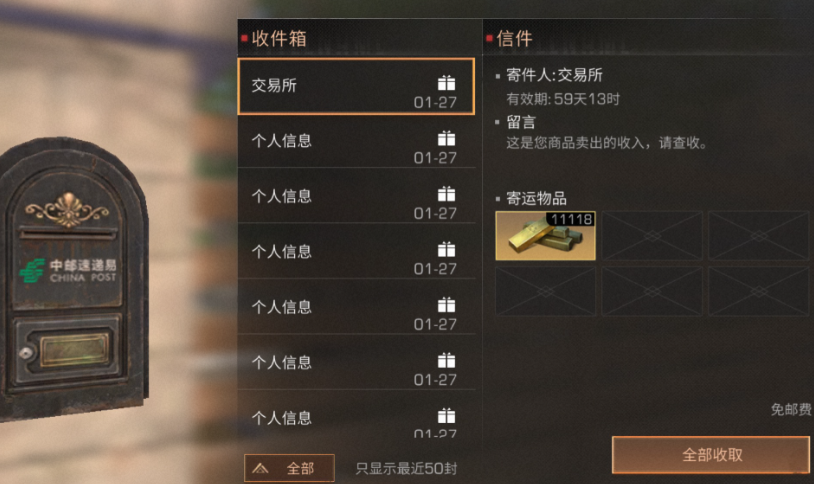The height and width of the screenshot is (484, 814).
Task: Select the gold bars item with 11118
Action: pos(546,236)
